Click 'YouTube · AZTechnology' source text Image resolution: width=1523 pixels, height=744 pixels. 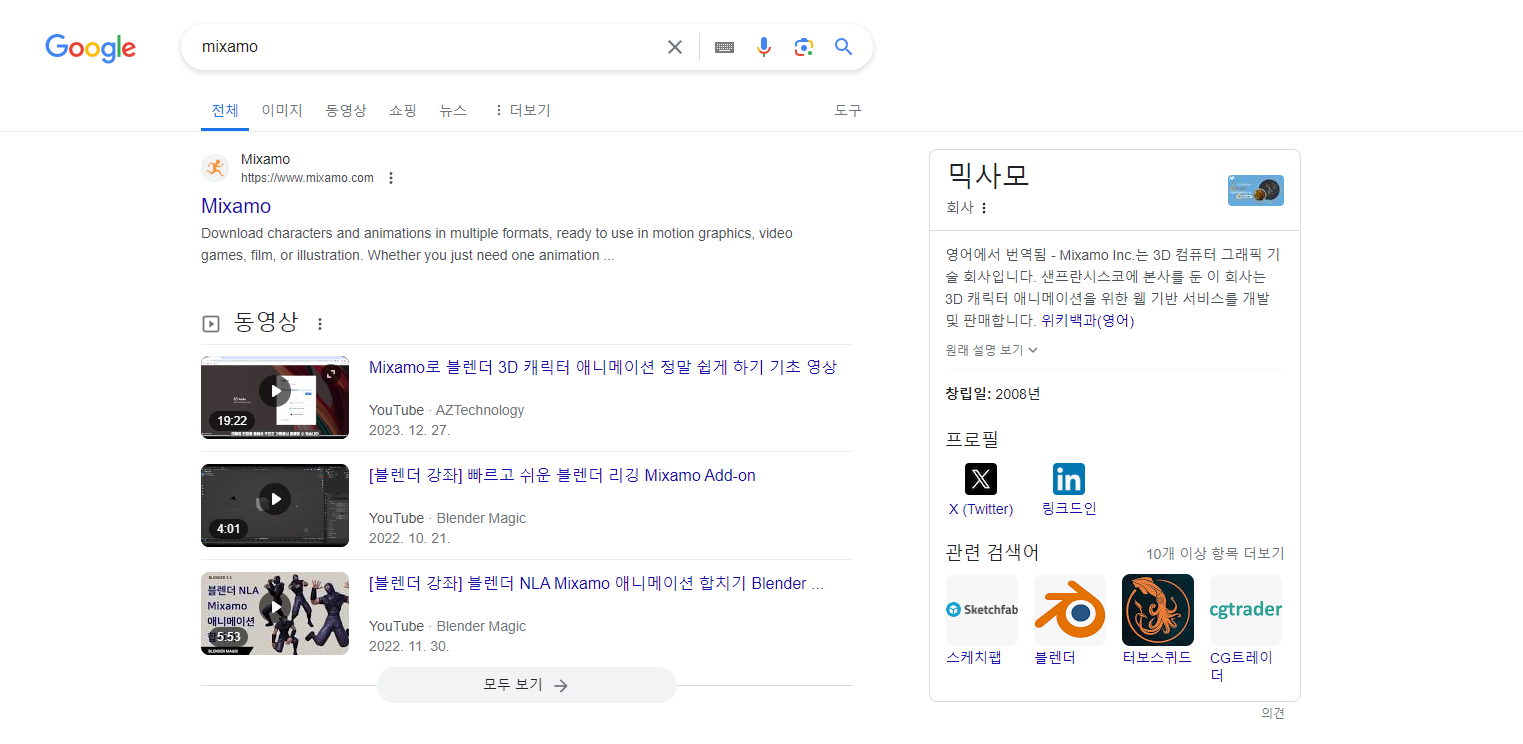pyautogui.click(x=446, y=410)
